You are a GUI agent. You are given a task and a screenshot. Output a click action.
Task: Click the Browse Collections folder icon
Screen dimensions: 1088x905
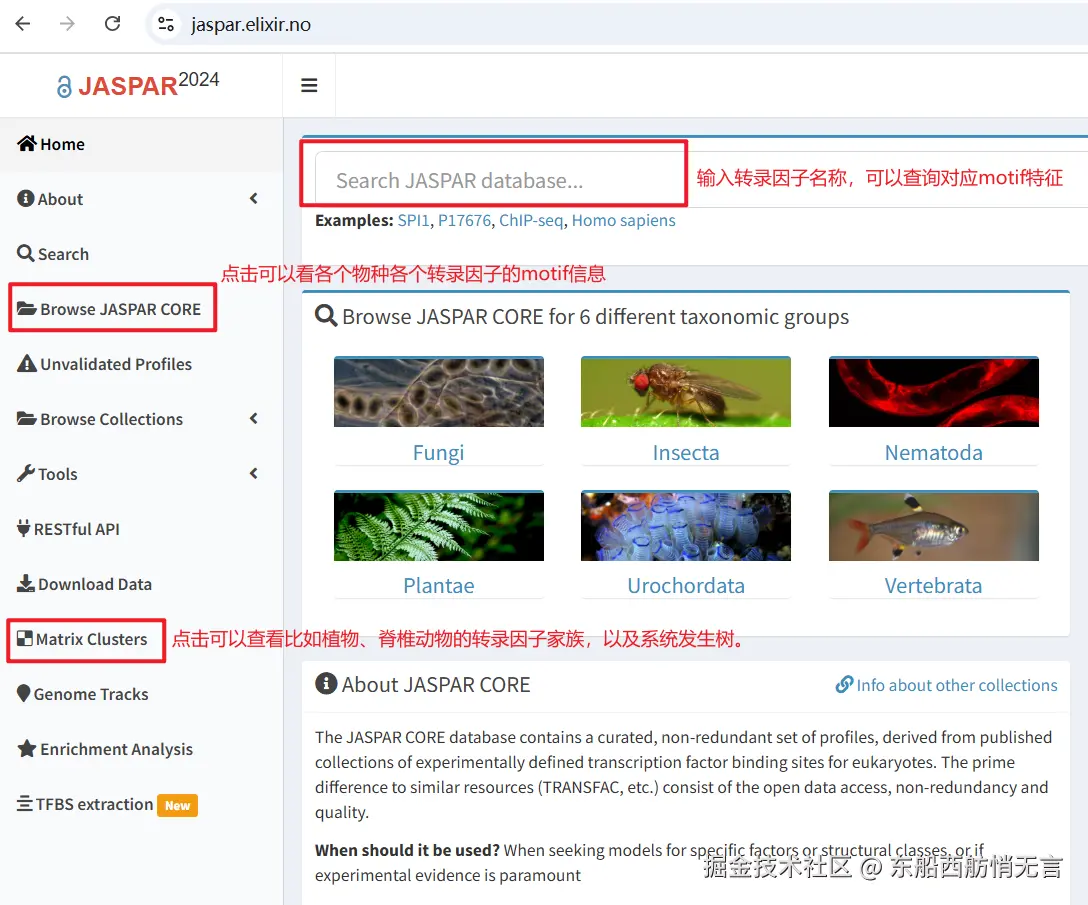point(27,418)
